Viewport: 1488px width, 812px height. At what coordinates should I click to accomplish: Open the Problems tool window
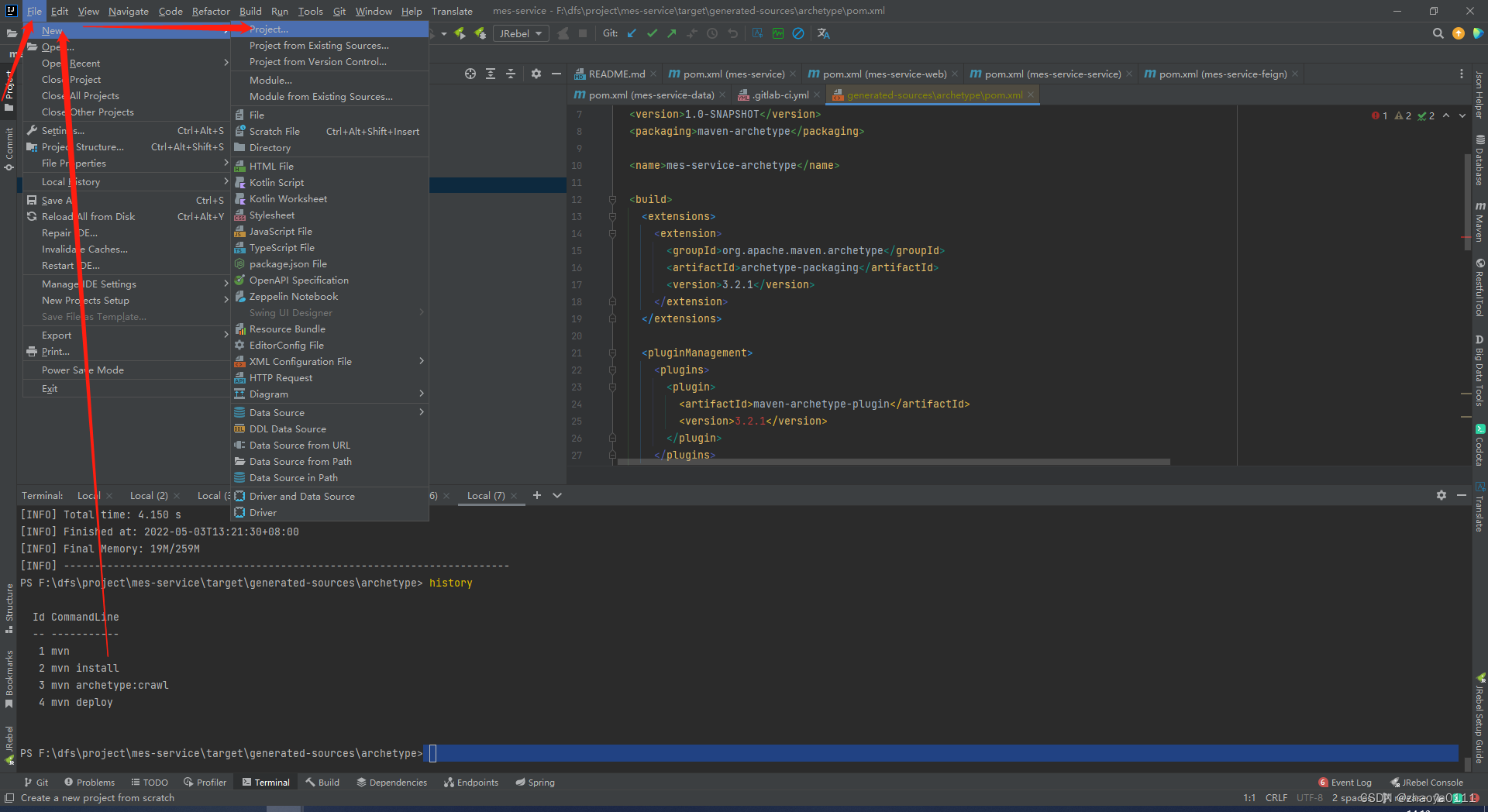89,783
